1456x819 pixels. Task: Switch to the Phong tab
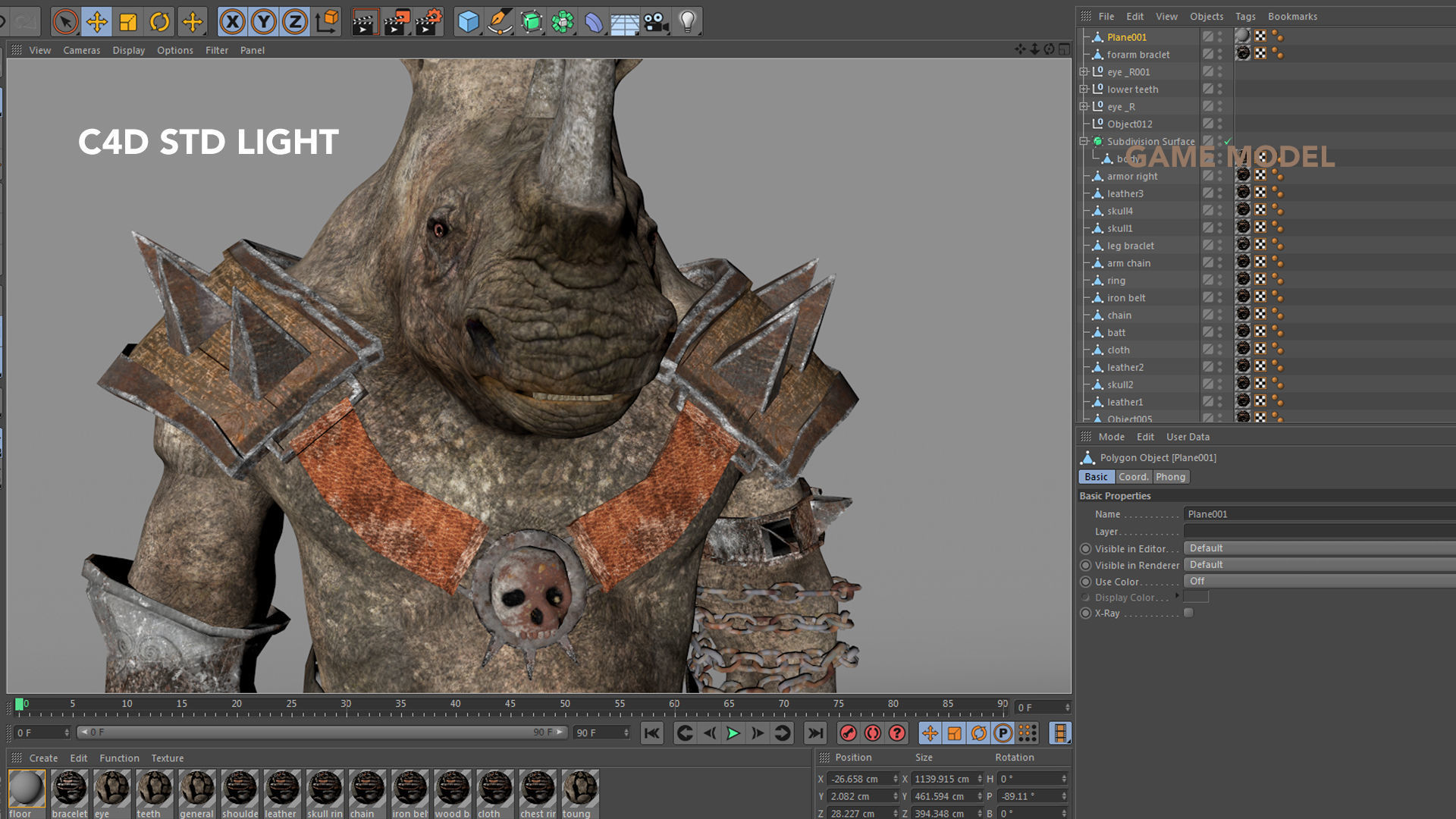coord(1170,477)
